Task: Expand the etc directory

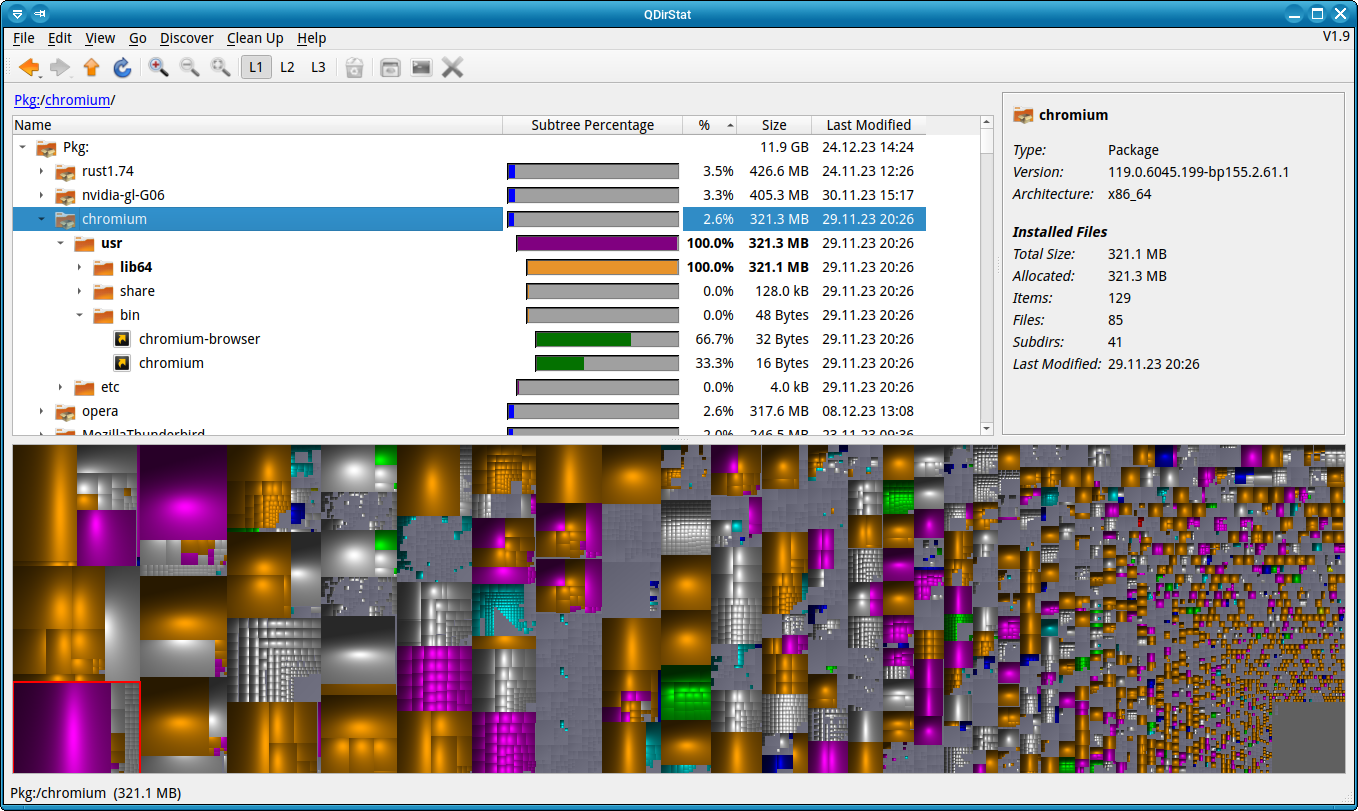Action: [60, 387]
